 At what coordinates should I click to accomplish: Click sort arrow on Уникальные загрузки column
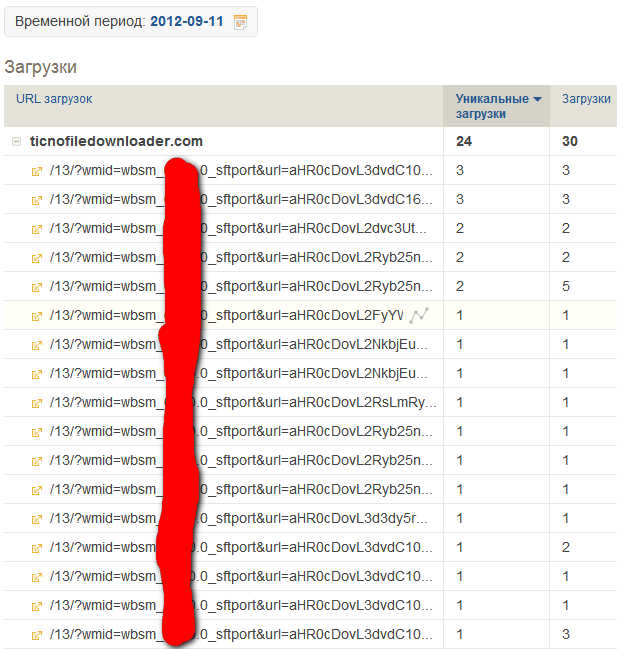[x=537, y=99]
